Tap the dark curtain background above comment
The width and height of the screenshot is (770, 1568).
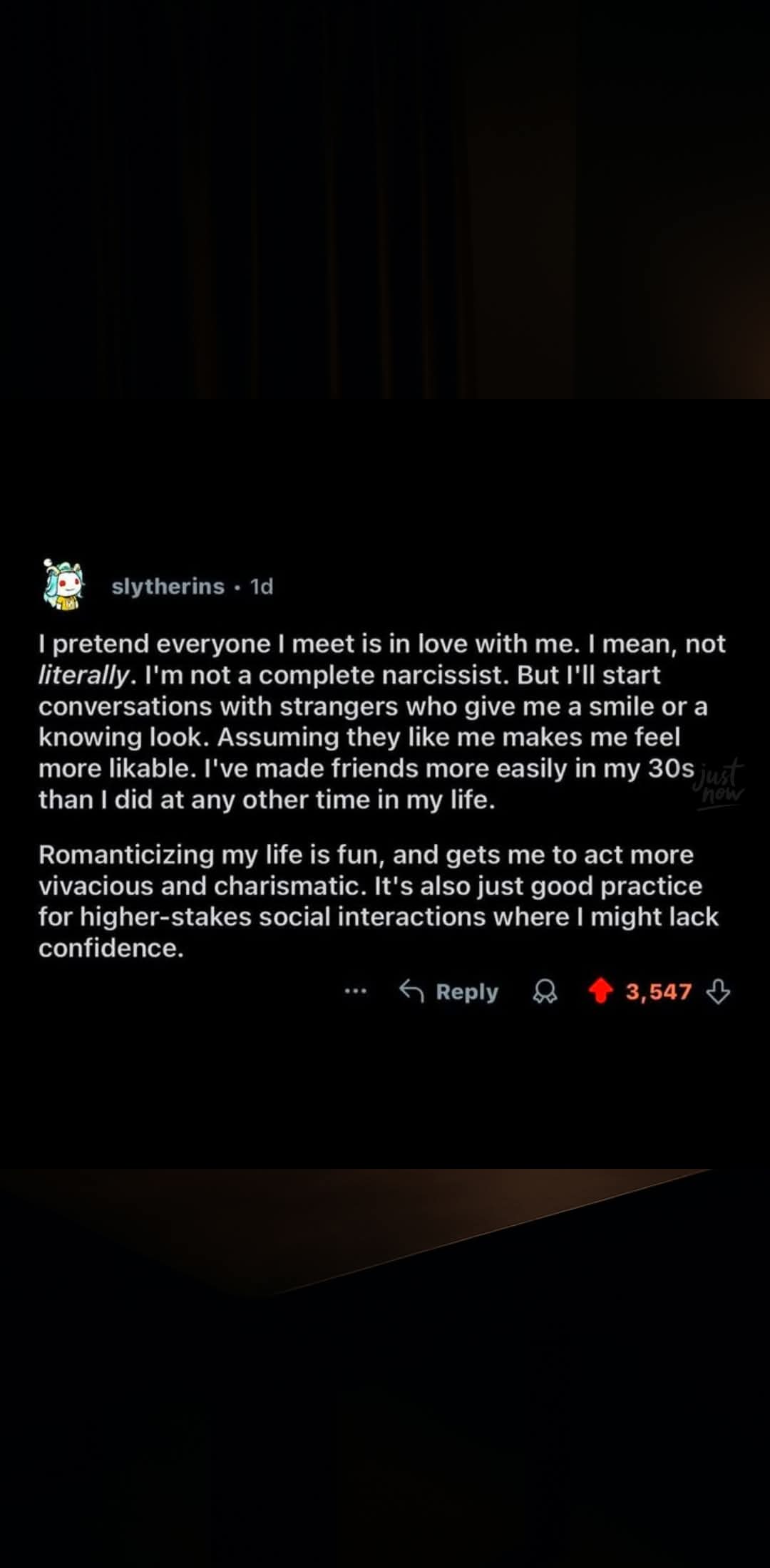tap(385, 200)
